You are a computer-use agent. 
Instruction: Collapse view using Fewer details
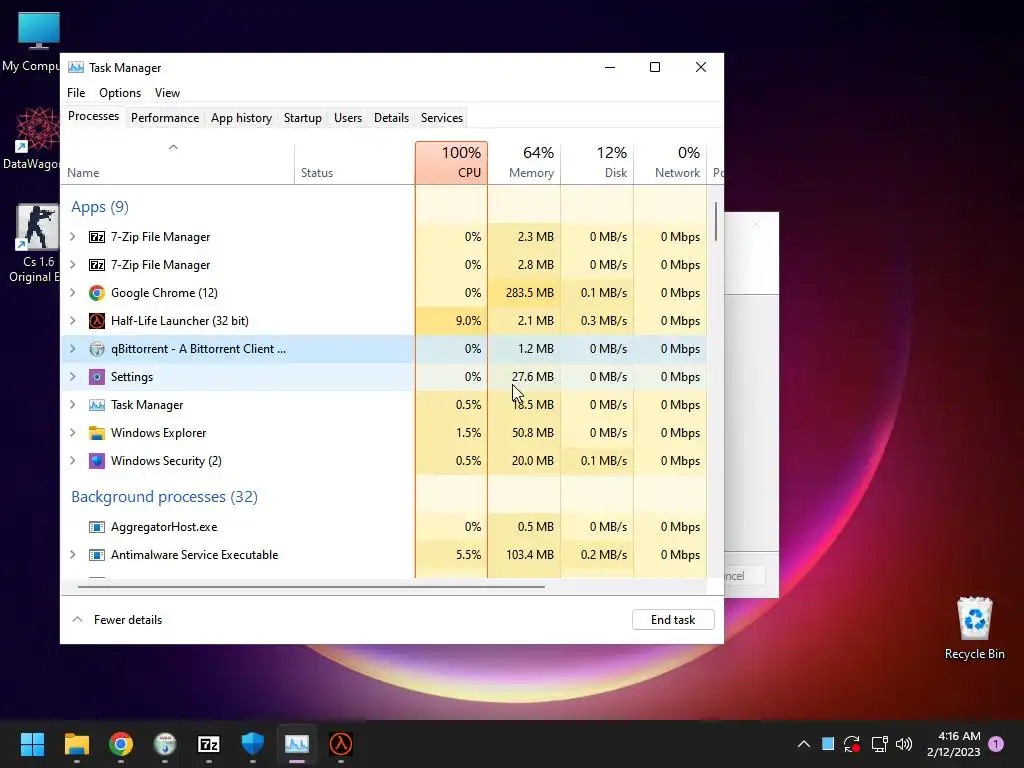click(117, 620)
